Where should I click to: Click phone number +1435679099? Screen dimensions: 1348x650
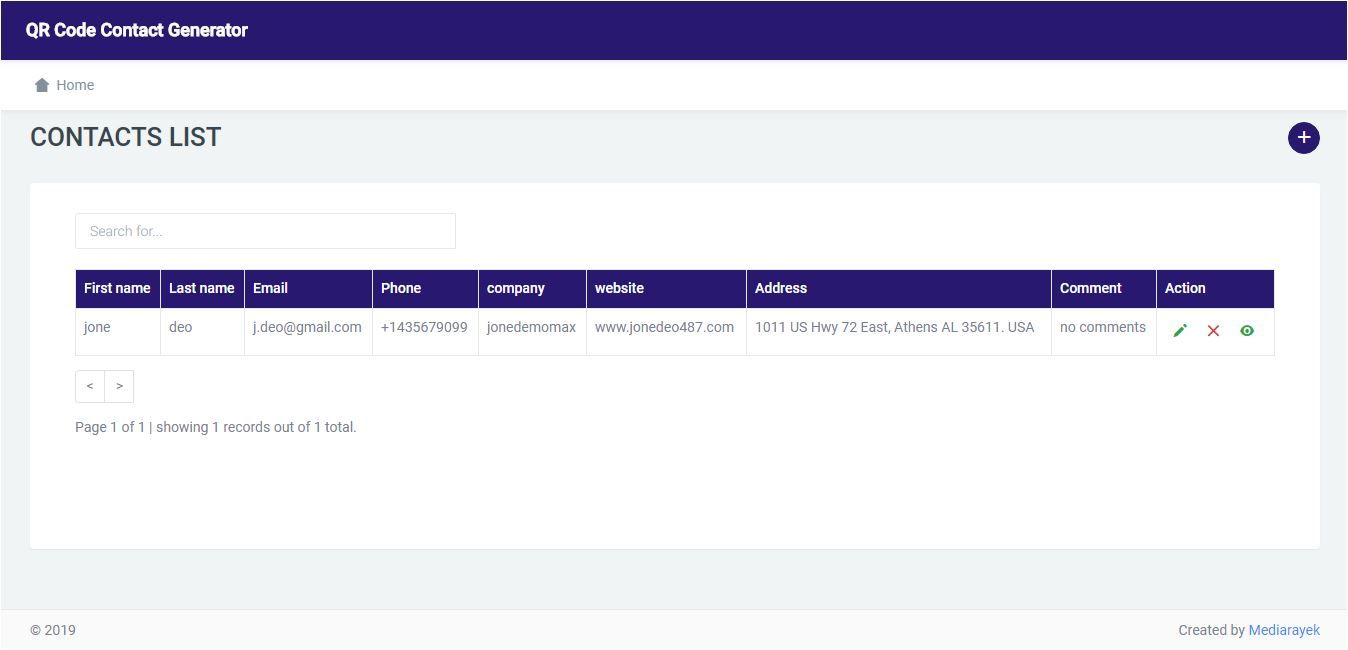click(x=424, y=327)
